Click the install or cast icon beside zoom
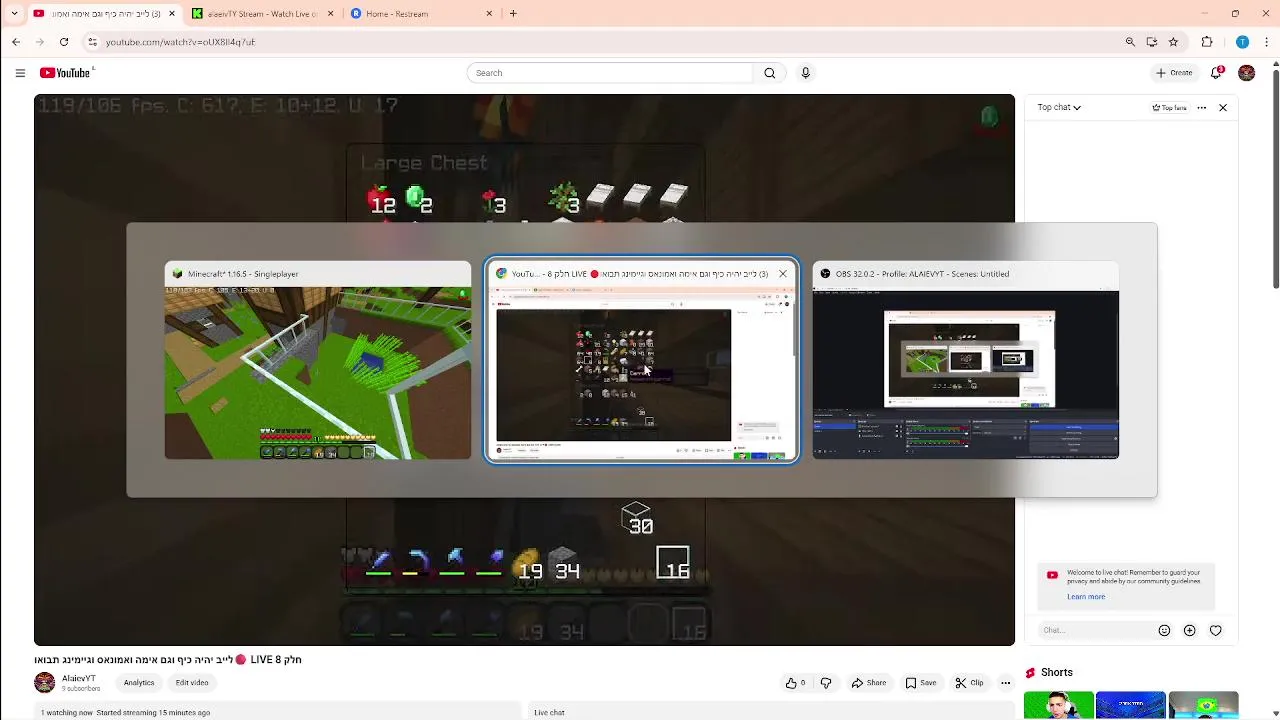This screenshot has height=720, width=1280. pyautogui.click(x=1152, y=42)
